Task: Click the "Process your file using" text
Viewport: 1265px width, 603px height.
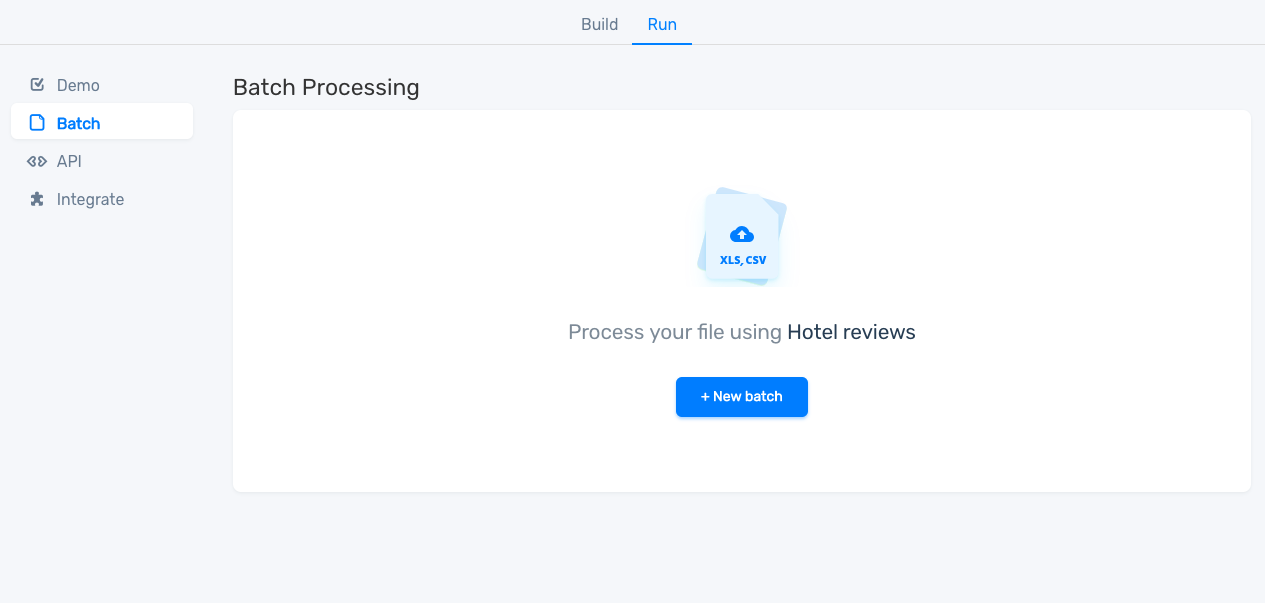Action: [675, 332]
